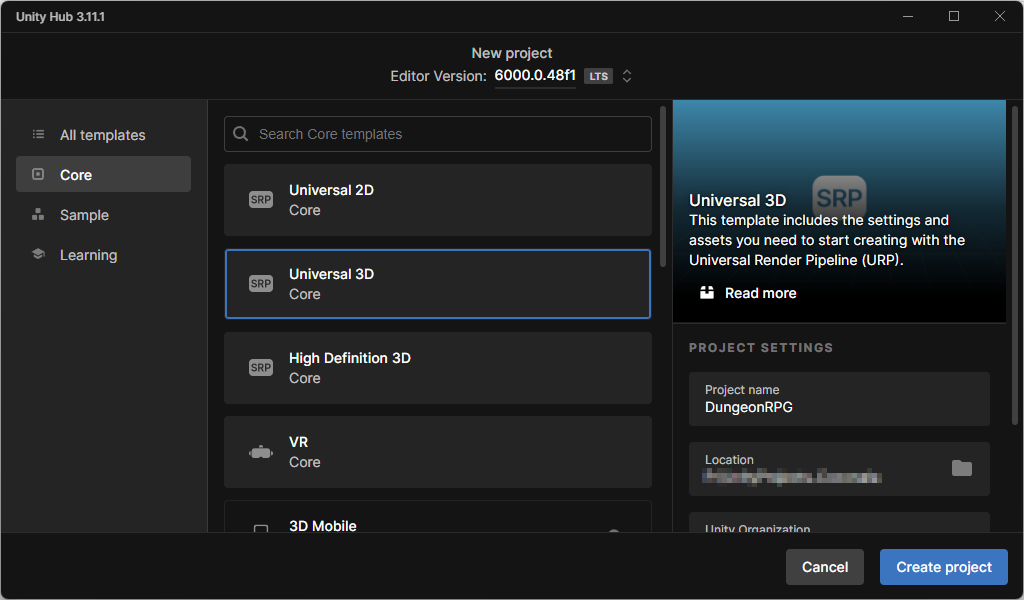Screen dimensions: 1024x600
Task: Click the VR headset icon
Action: point(260,452)
